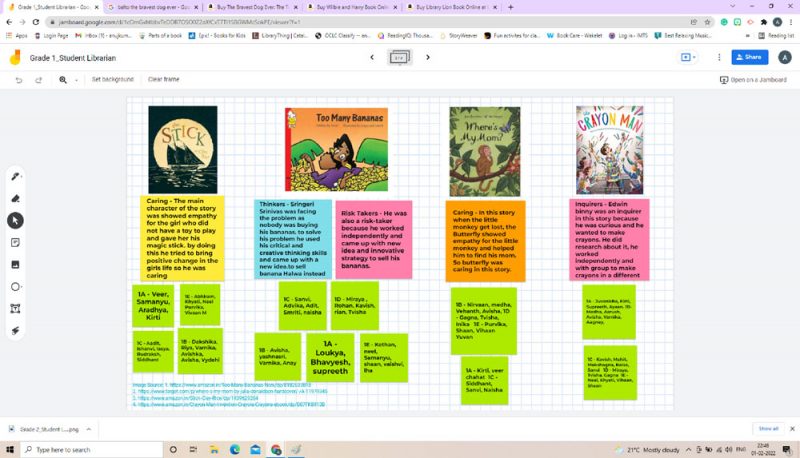Select the Pen tool in Jamboard sidebar
This screenshot has width=800, height=458.
coord(15,176)
